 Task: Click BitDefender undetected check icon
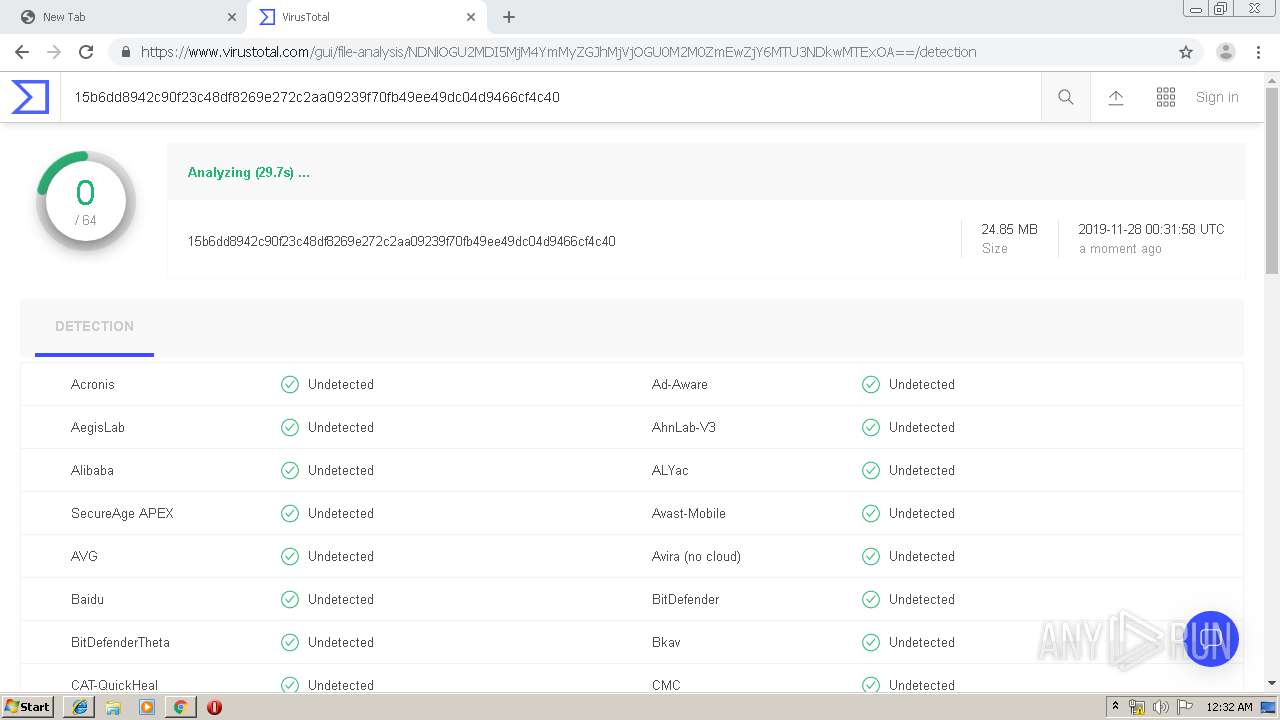(x=871, y=599)
